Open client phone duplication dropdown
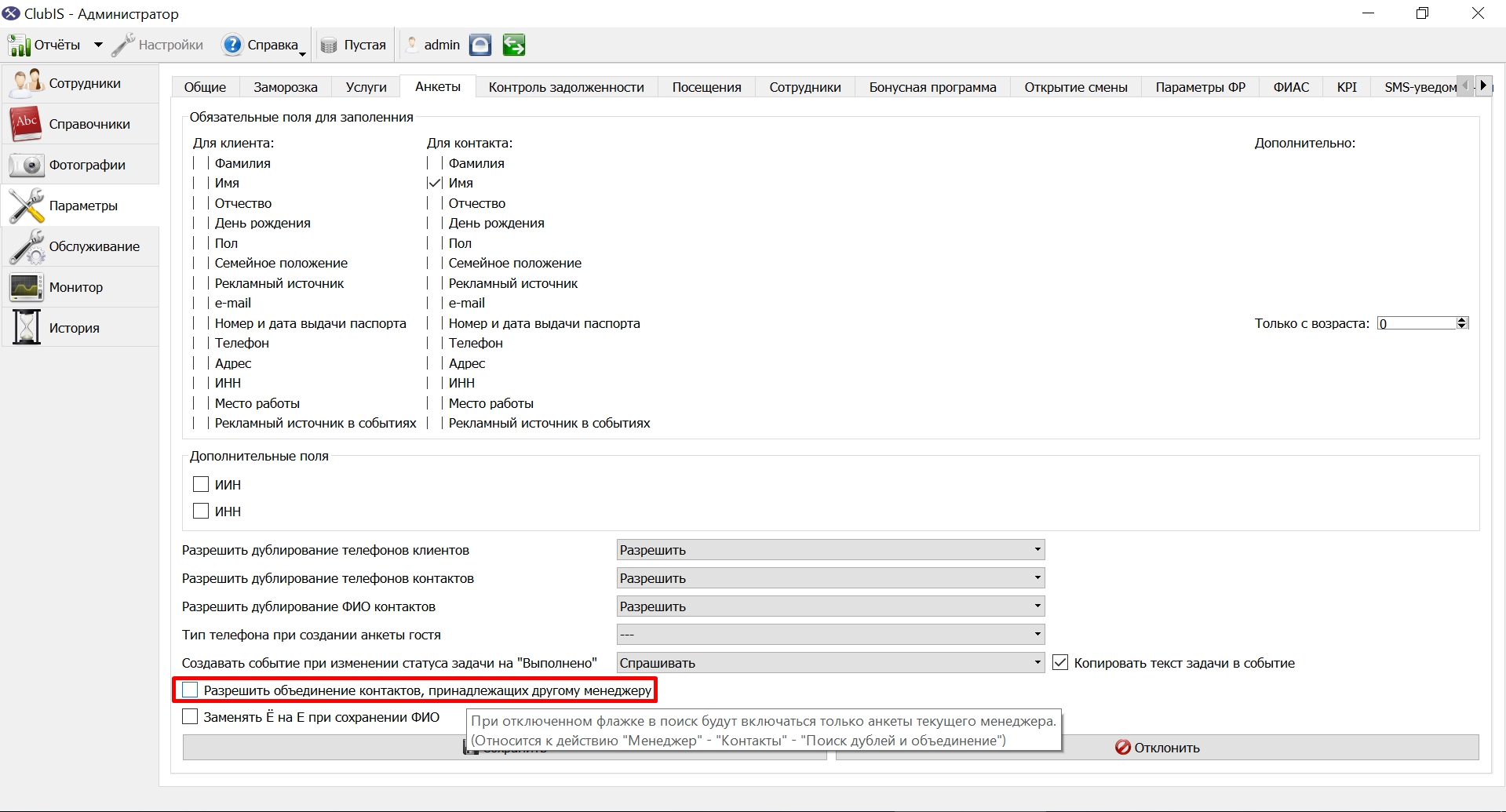Image resolution: width=1506 pixels, height=812 pixels. tap(830, 550)
